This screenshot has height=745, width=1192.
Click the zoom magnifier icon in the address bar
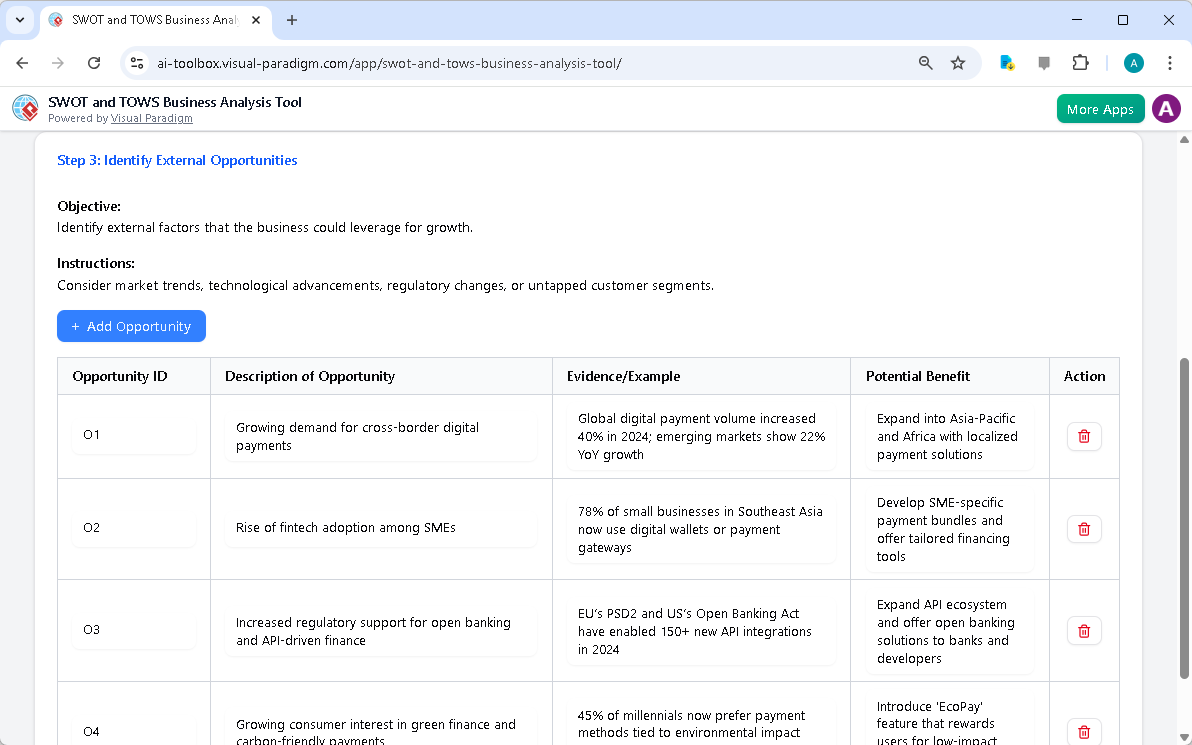[925, 62]
